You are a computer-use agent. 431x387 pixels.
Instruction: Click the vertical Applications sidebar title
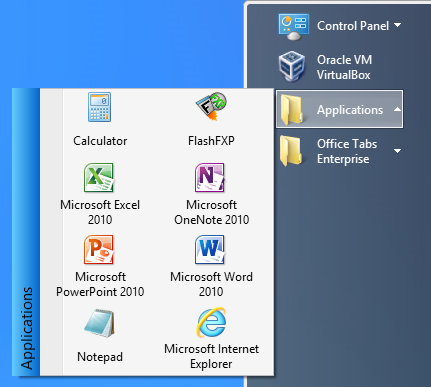tap(27, 328)
